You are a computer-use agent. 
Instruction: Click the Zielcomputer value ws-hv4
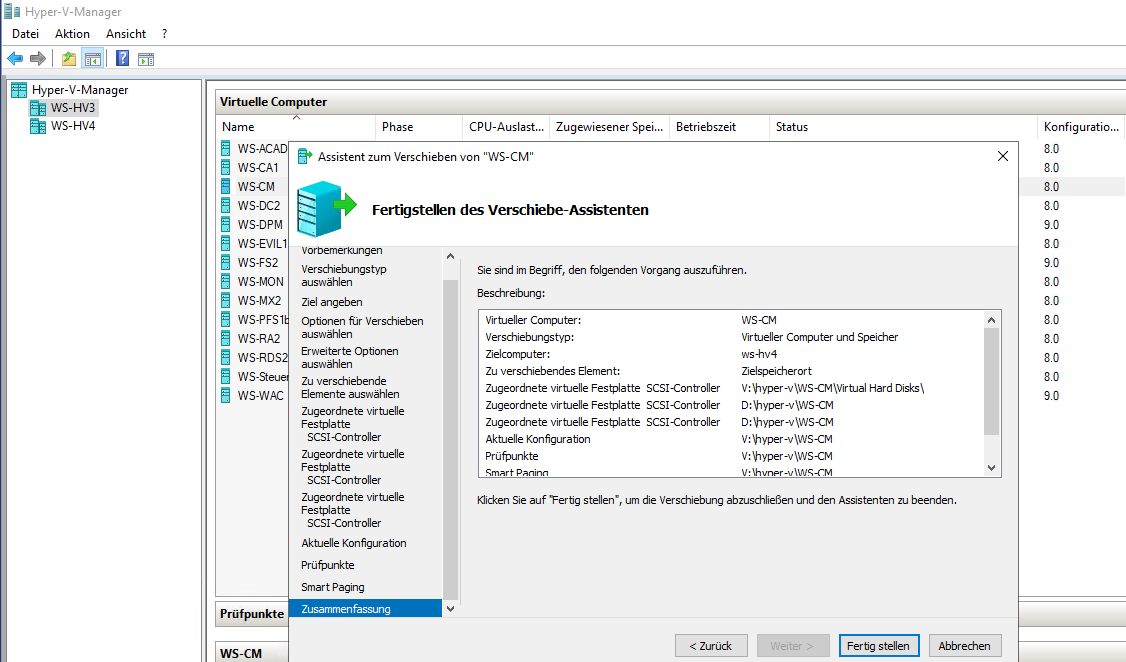pos(759,354)
